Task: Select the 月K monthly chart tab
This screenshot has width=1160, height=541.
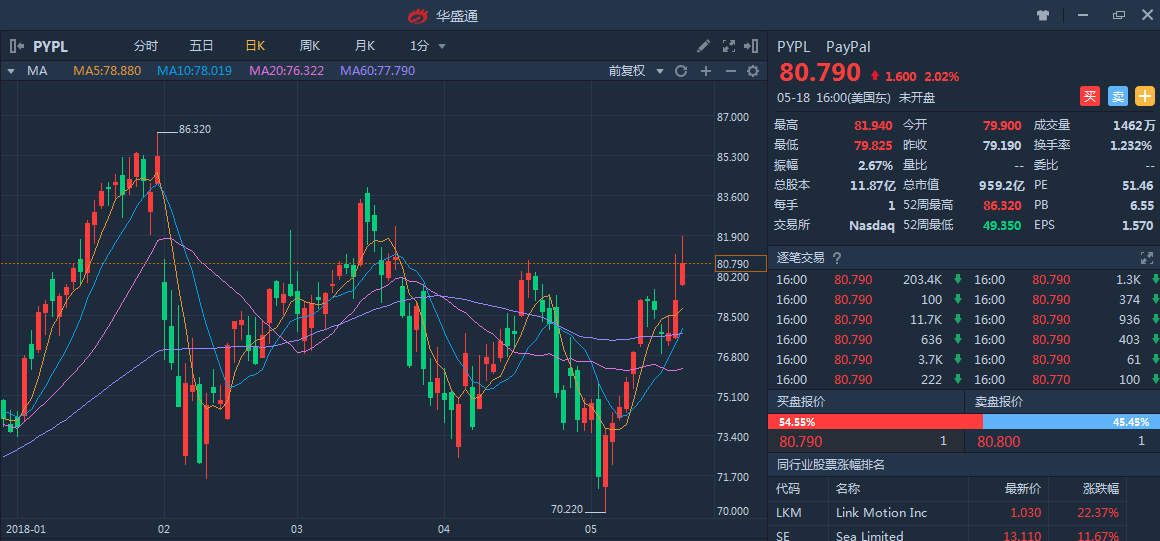Action: [x=364, y=46]
